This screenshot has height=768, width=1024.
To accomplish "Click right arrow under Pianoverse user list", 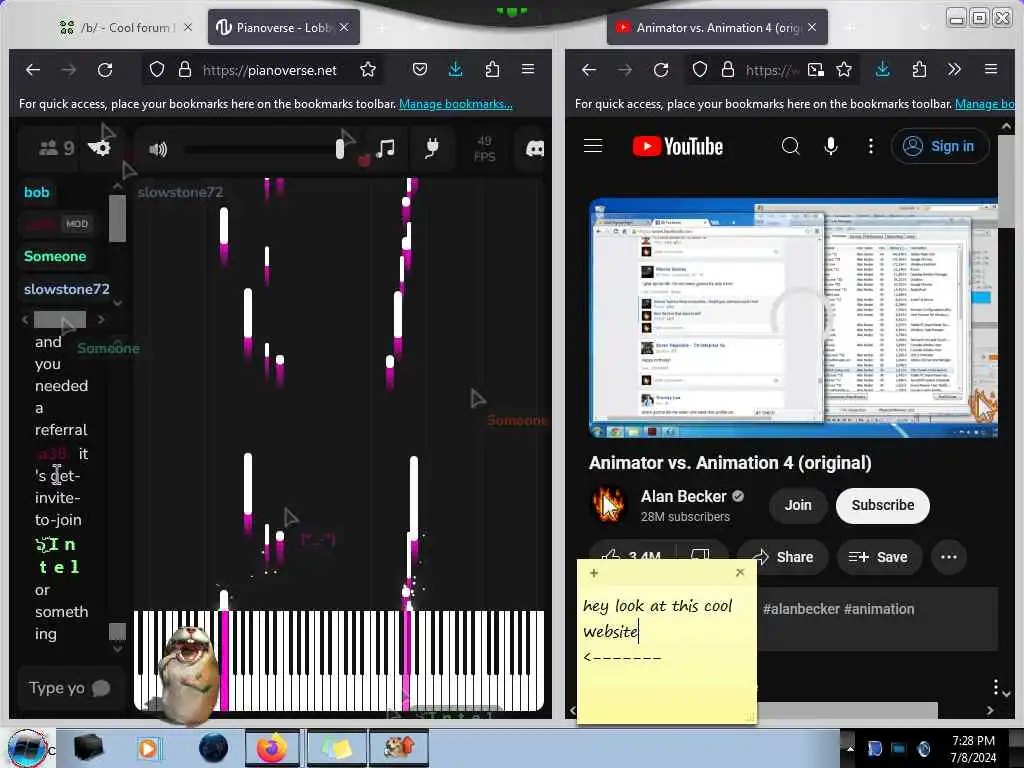I will point(101,319).
